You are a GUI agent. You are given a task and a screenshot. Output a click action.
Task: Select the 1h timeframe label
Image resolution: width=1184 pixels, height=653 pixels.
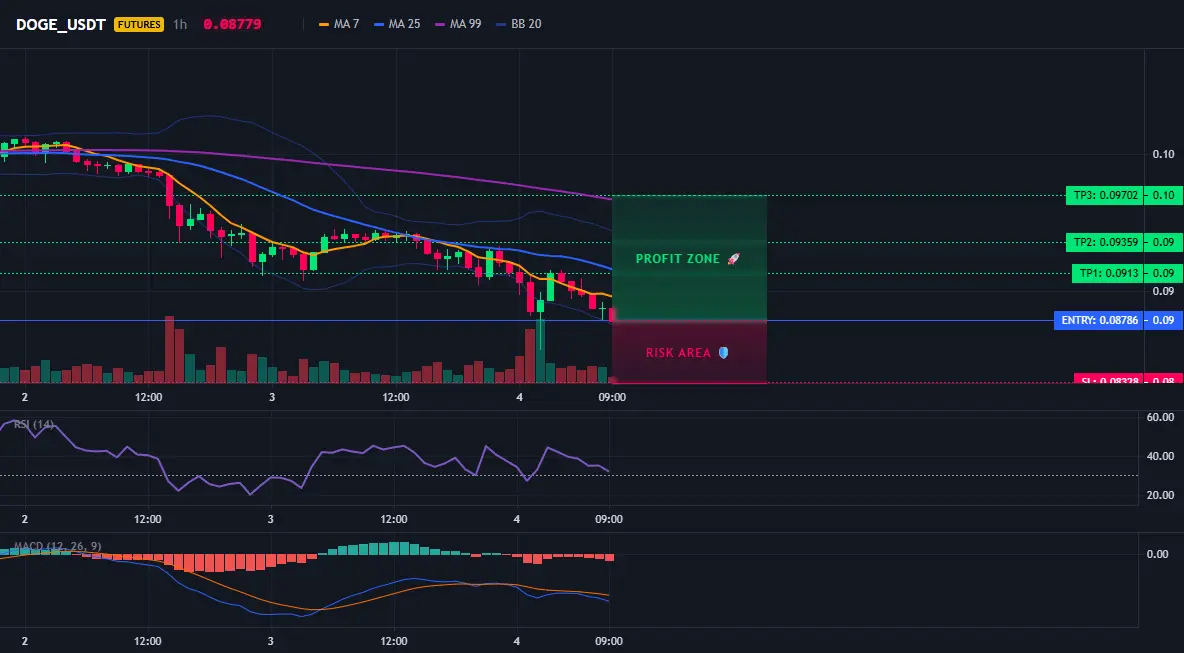click(x=180, y=24)
